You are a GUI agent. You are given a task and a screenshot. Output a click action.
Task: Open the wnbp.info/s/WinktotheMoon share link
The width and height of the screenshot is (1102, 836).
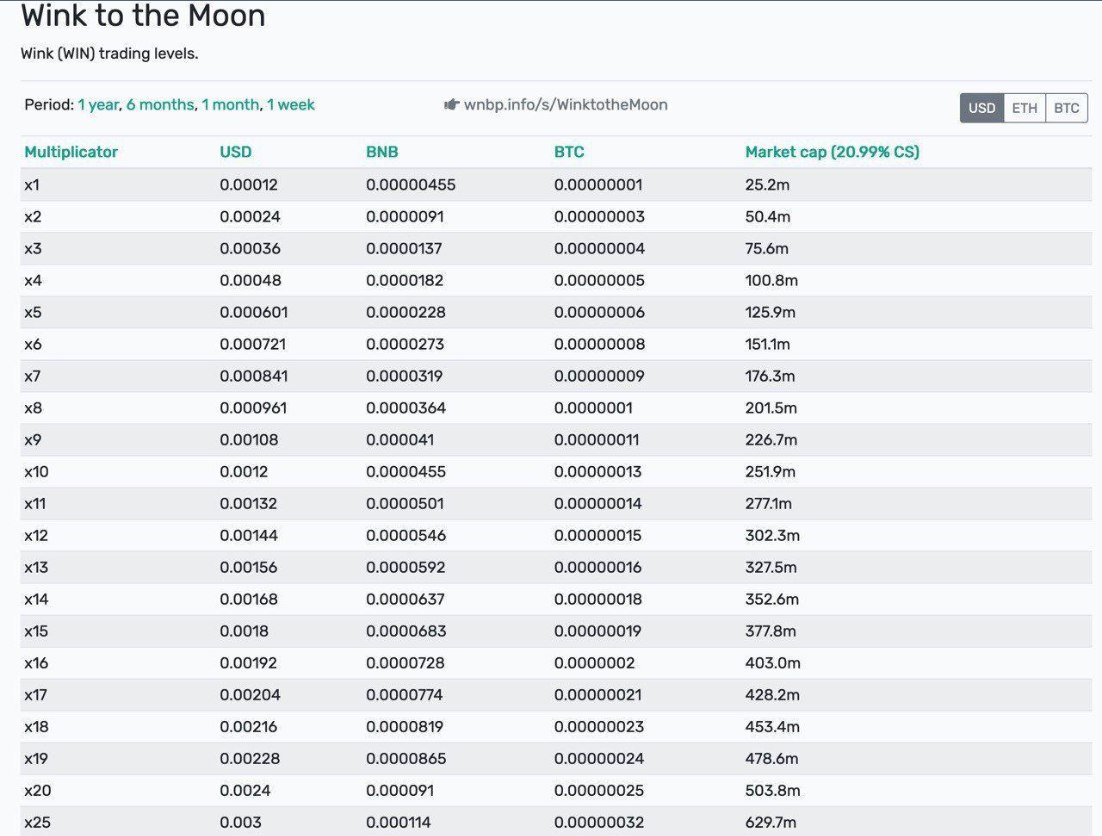point(566,105)
